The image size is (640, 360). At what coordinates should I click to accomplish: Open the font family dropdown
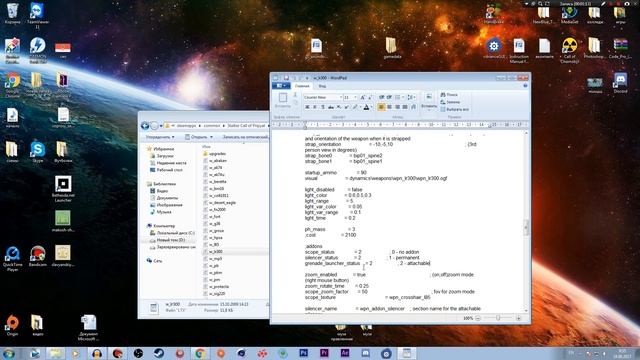pos(341,98)
